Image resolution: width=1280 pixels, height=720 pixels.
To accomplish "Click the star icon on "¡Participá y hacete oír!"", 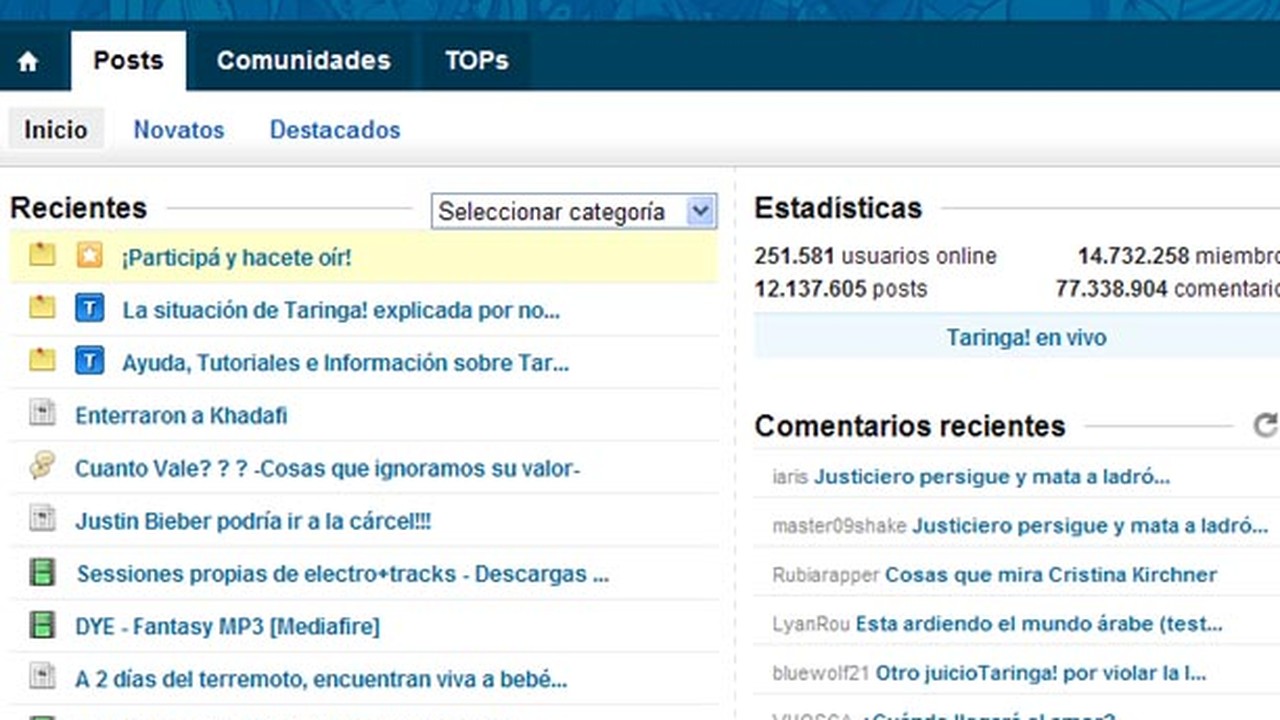I will pyautogui.click(x=90, y=256).
